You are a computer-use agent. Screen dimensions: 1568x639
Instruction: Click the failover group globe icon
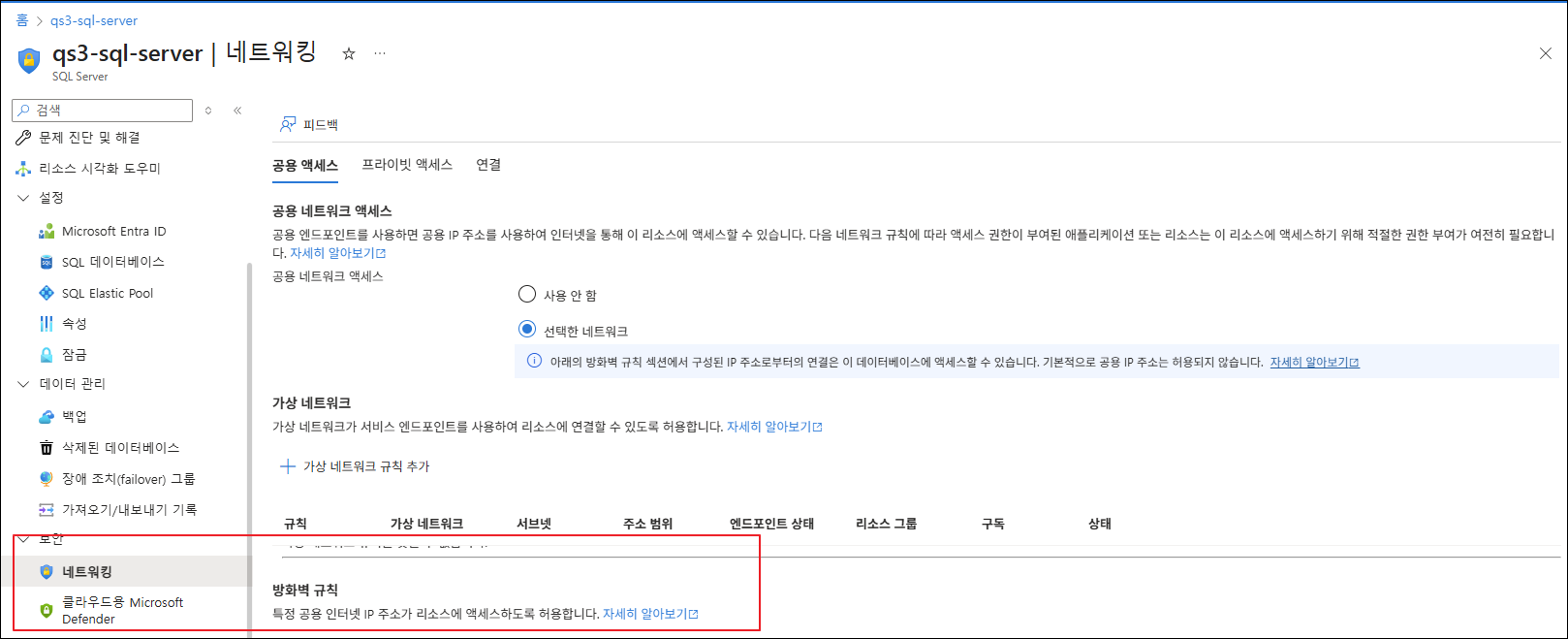click(x=47, y=479)
